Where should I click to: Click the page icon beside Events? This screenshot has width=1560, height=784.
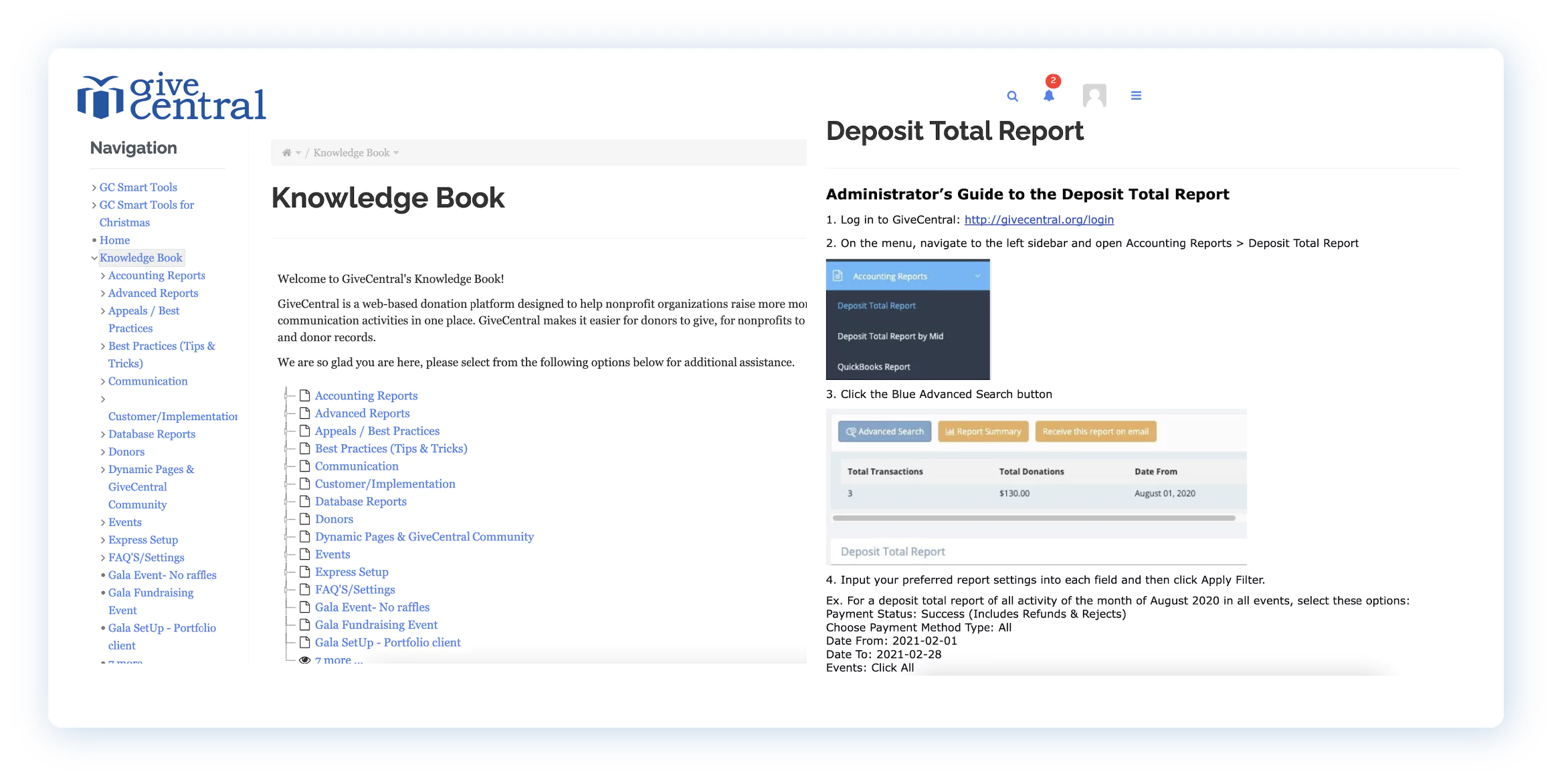click(304, 554)
